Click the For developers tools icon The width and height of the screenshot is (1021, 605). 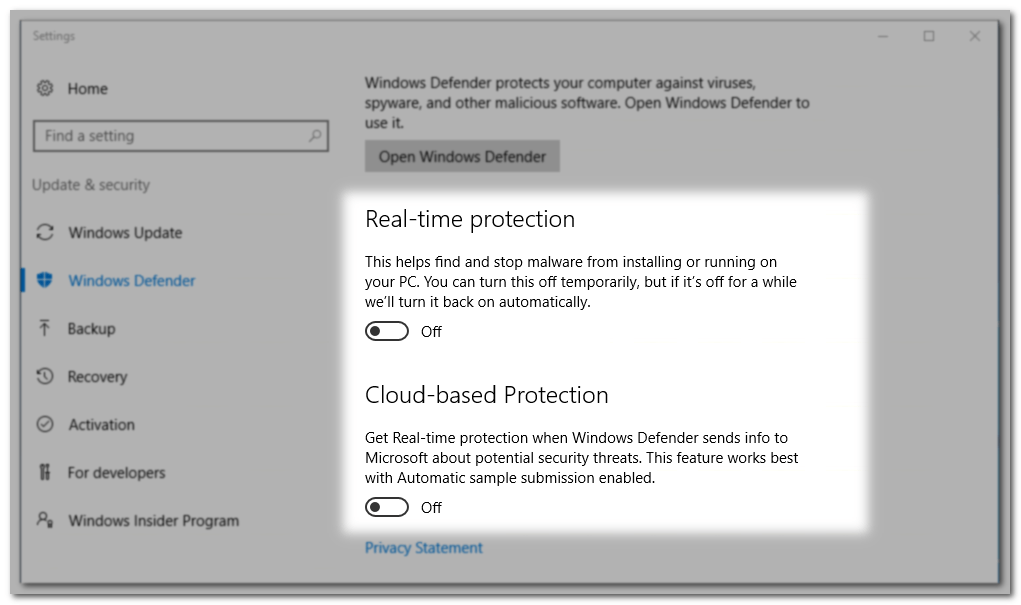point(45,472)
